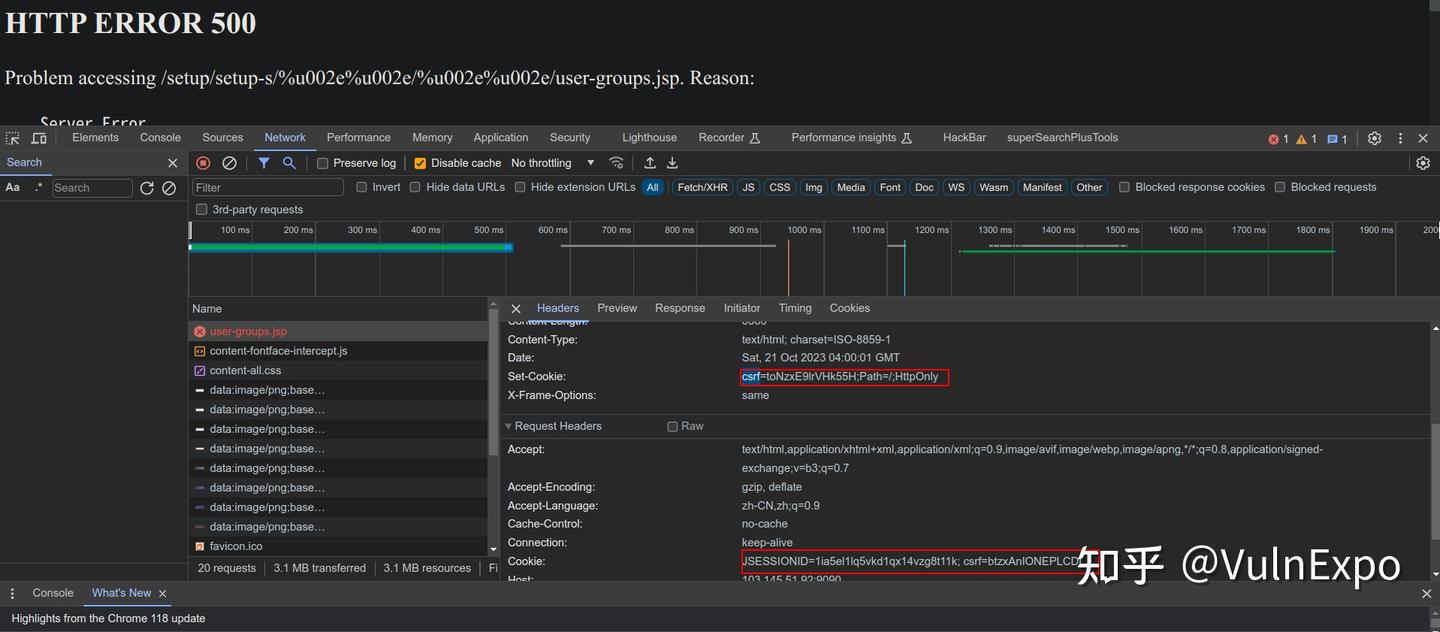Clear the network requests log
The image size is (1440, 632).
(230, 162)
